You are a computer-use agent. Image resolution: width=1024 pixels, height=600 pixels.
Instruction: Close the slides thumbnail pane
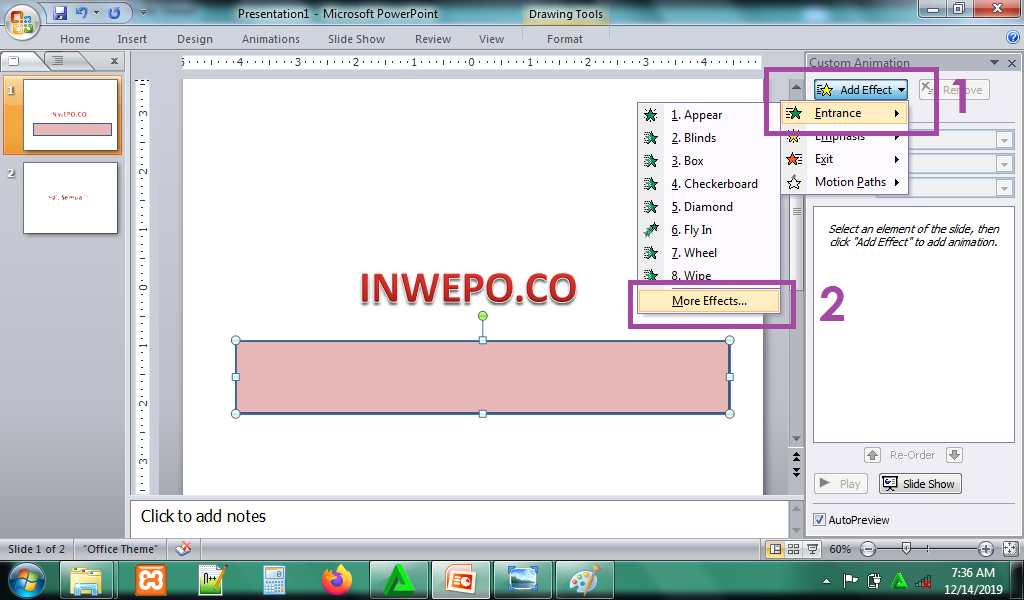click(114, 61)
